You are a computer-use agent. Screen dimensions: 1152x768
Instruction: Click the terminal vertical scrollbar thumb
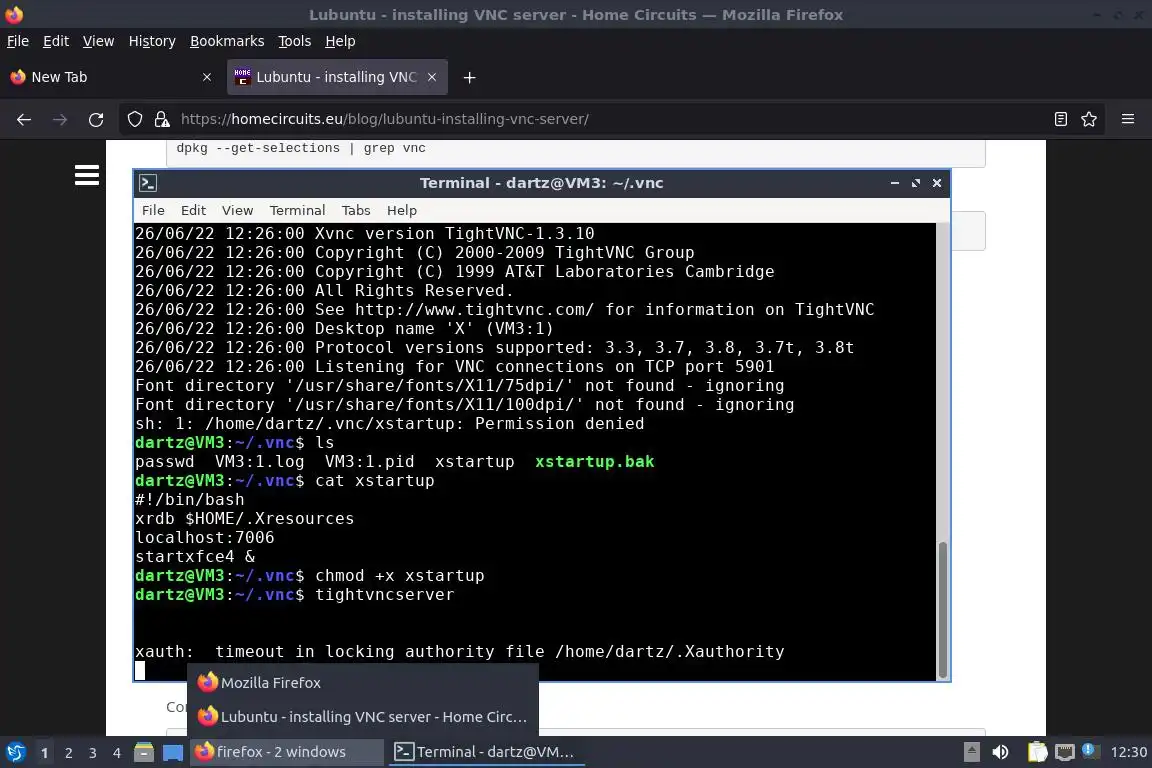click(943, 609)
